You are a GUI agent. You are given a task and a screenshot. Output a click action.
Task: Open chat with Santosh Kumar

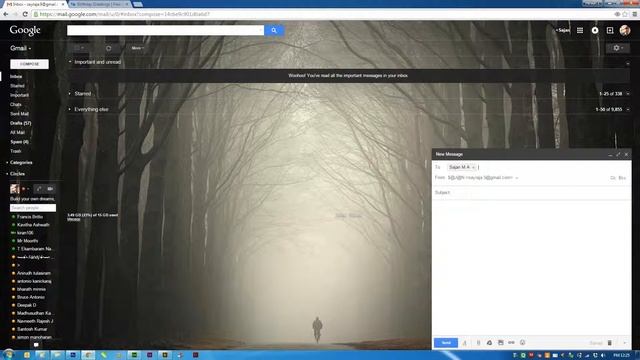tap(32, 329)
